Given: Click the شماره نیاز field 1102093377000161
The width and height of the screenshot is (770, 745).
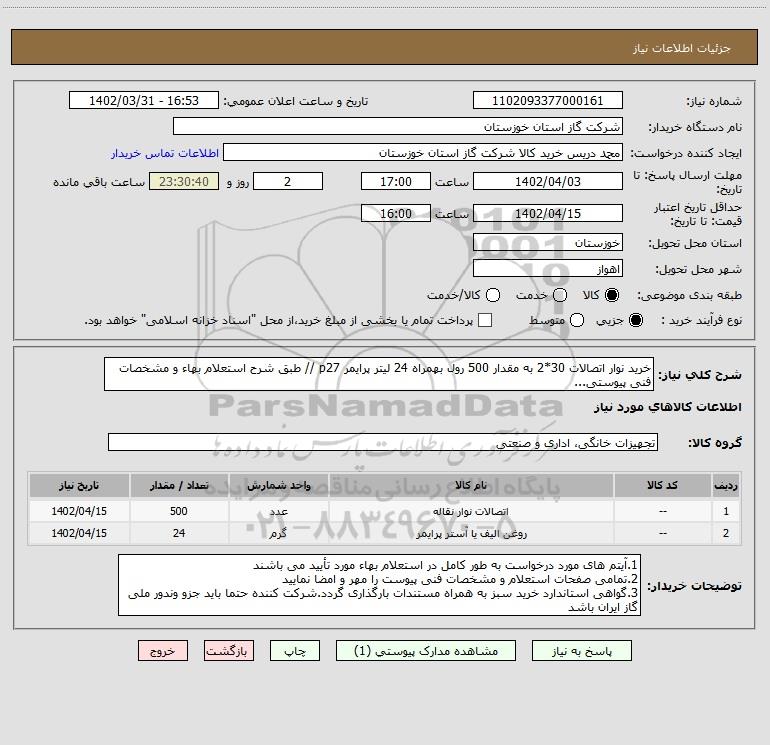Looking at the screenshot, I should point(548,101).
